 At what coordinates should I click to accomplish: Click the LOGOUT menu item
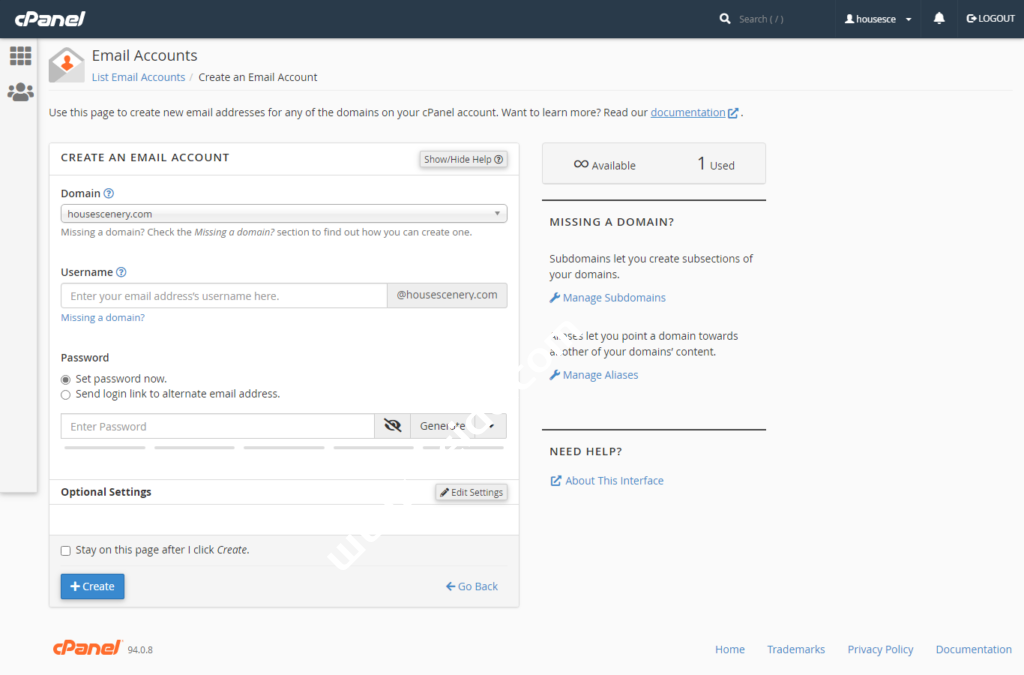[990, 19]
